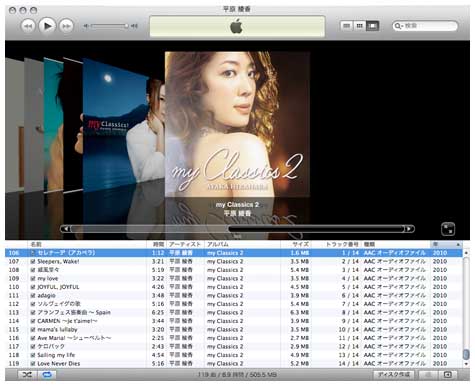
Task: Select the teal album cover in Cover Flow
Action: coord(53,125)
